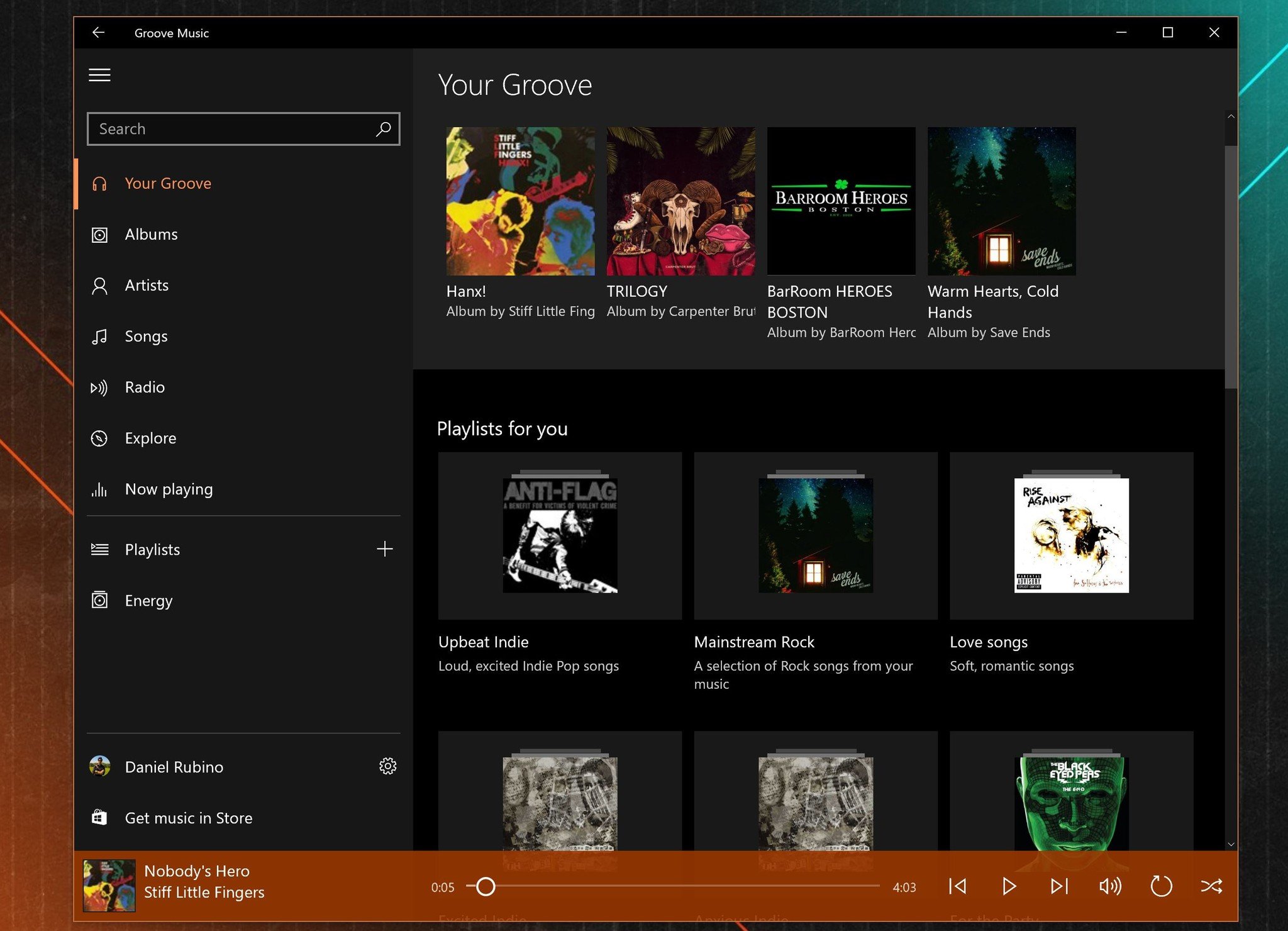Click the search magnifier icon
This screenshot has height=931, width=1288.
click(383, 129)
